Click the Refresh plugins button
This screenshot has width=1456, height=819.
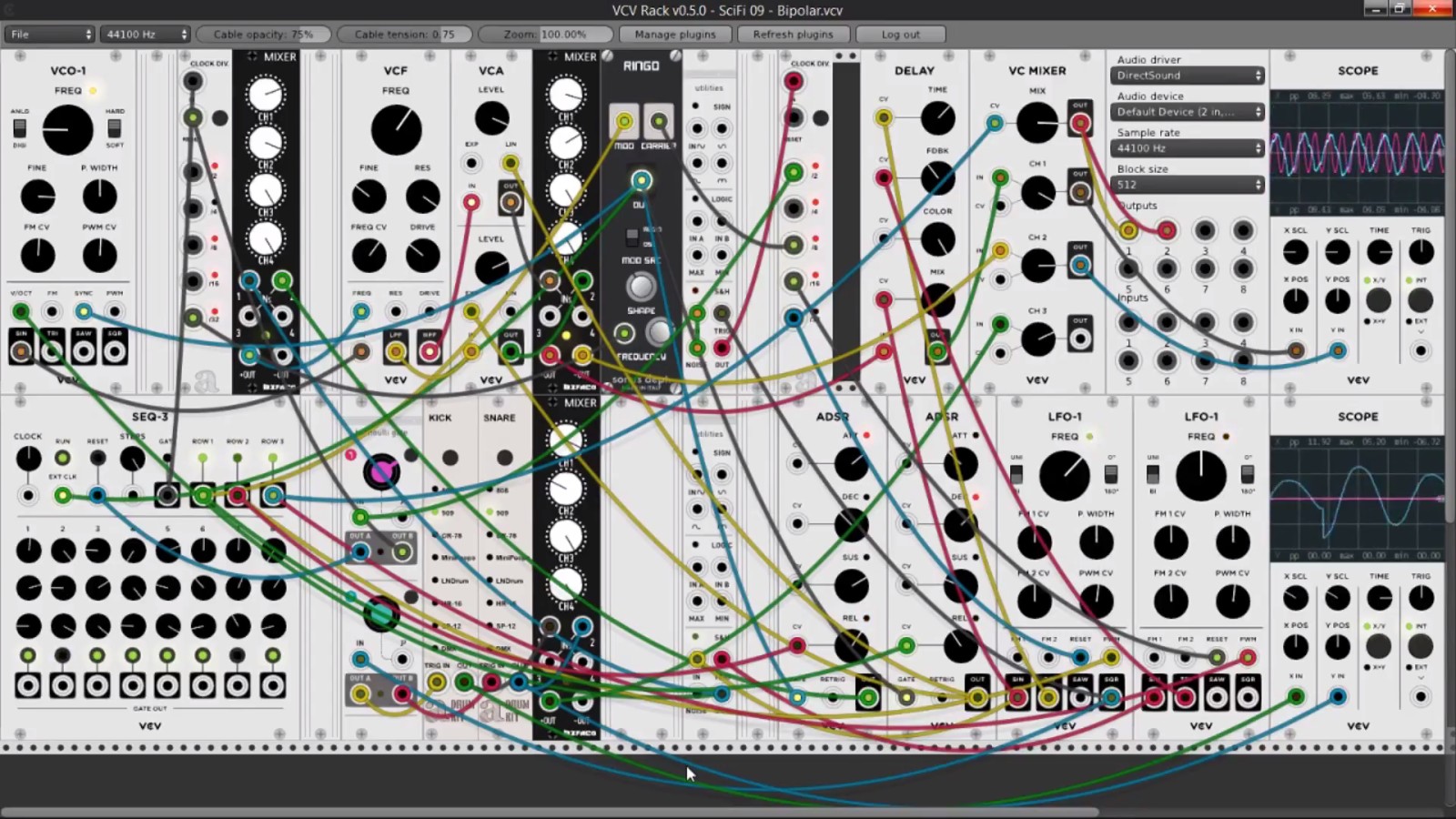[x=793, y=35]
